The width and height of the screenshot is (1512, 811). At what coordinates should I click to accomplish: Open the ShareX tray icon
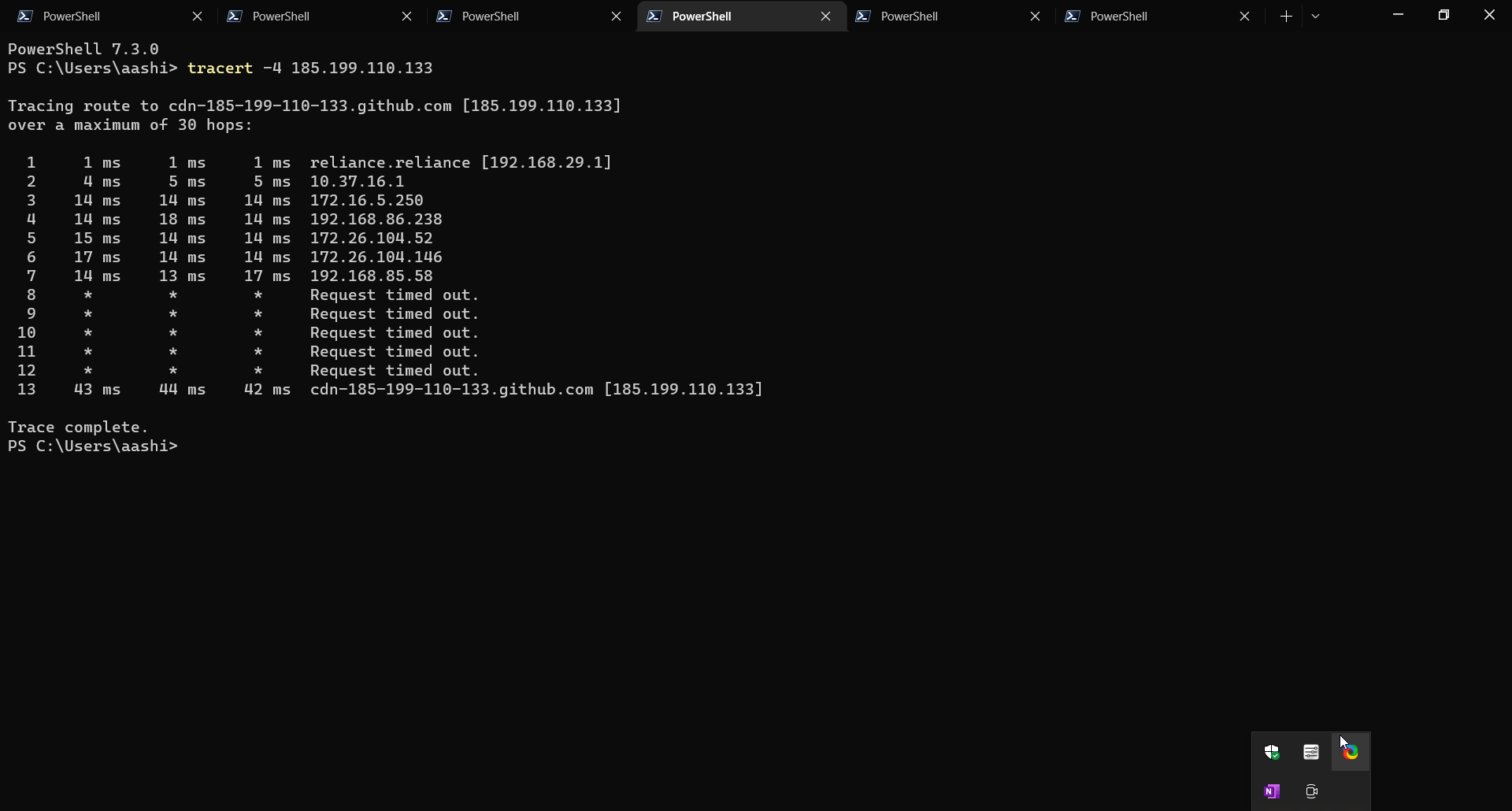tap(1351, 752)
